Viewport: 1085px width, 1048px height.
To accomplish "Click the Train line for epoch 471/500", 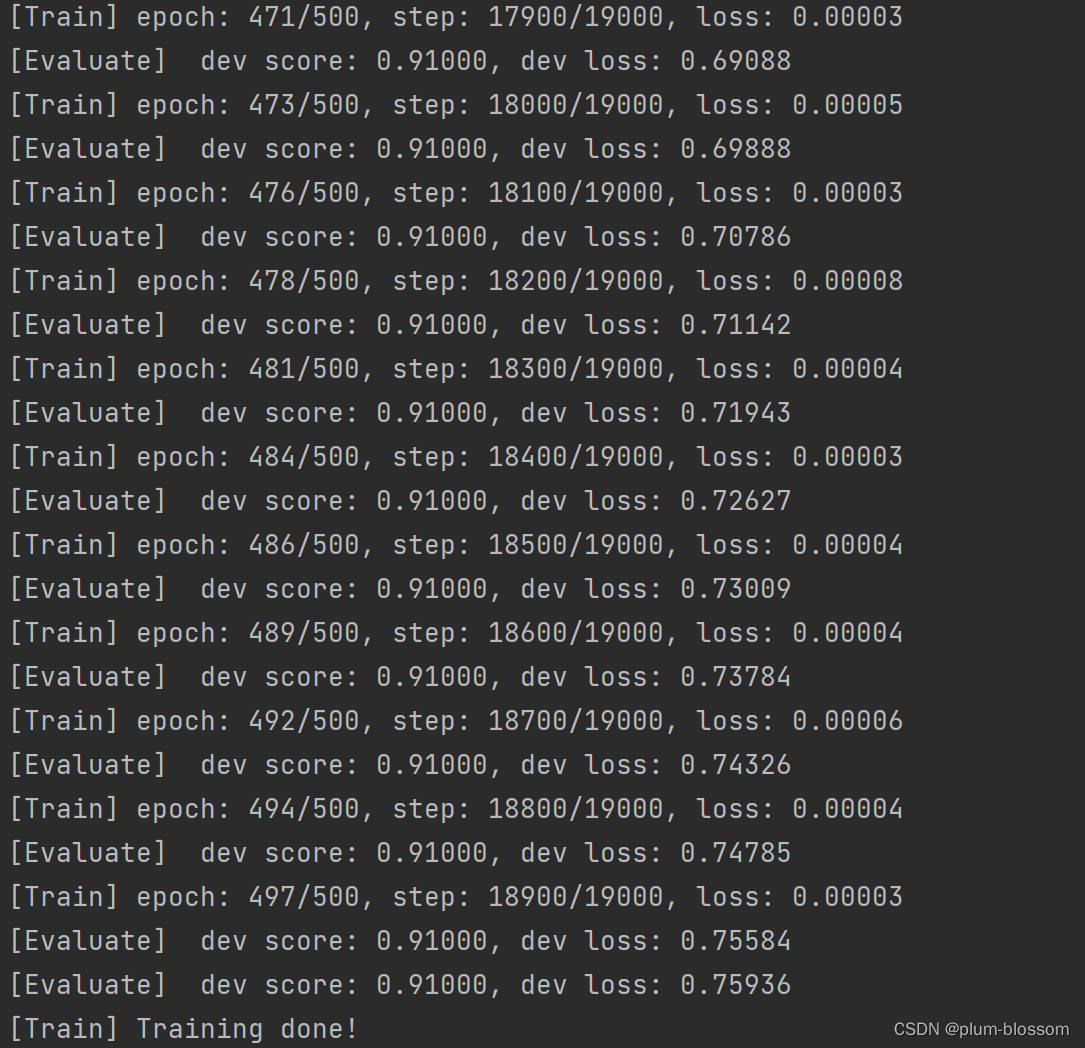I will (456, 17).
